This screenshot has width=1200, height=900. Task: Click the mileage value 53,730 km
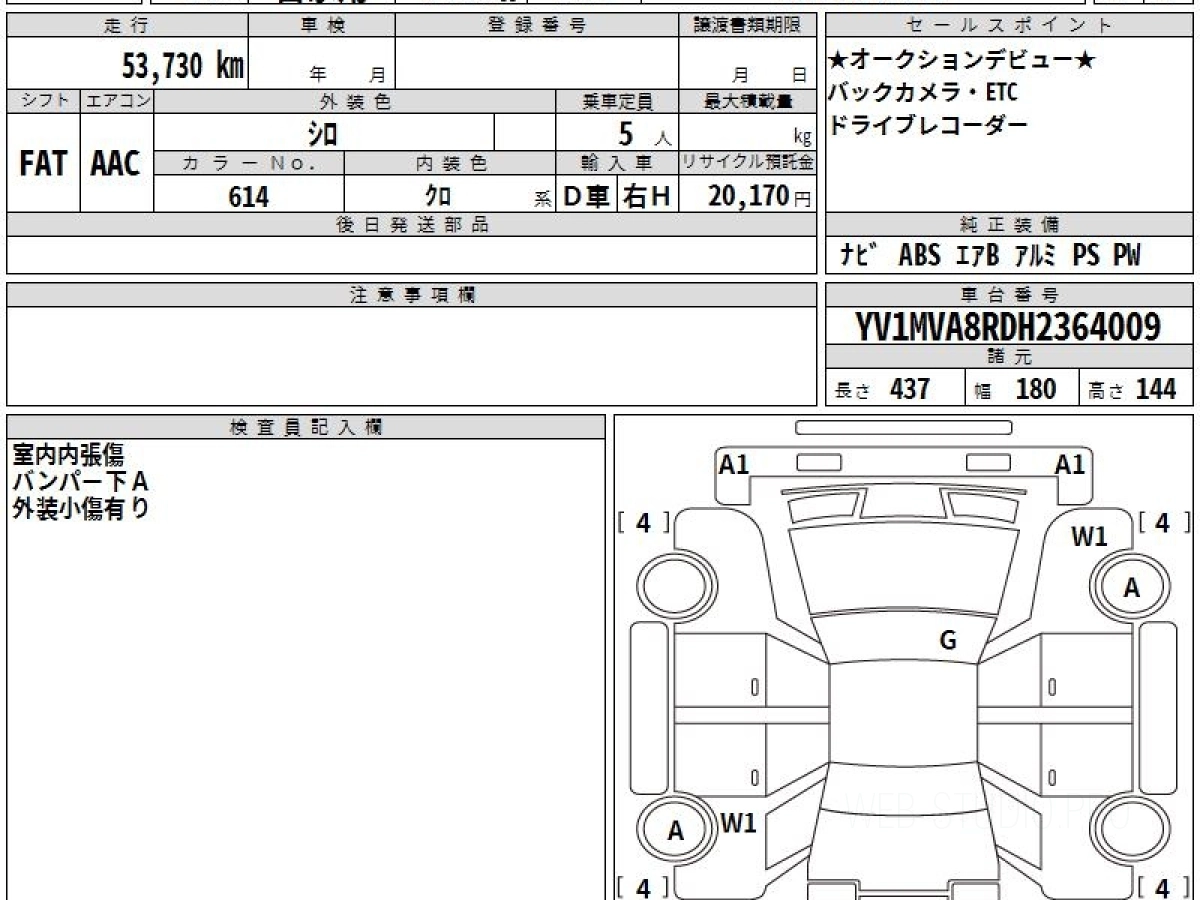pos(183,66)
